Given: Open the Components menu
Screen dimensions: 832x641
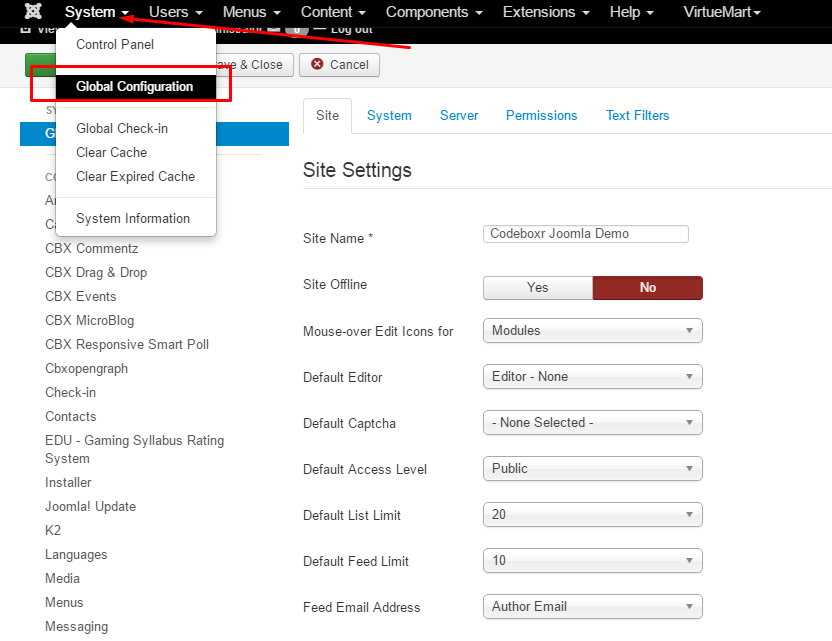Looking at the screenshot, I should [x=434, y=12].
